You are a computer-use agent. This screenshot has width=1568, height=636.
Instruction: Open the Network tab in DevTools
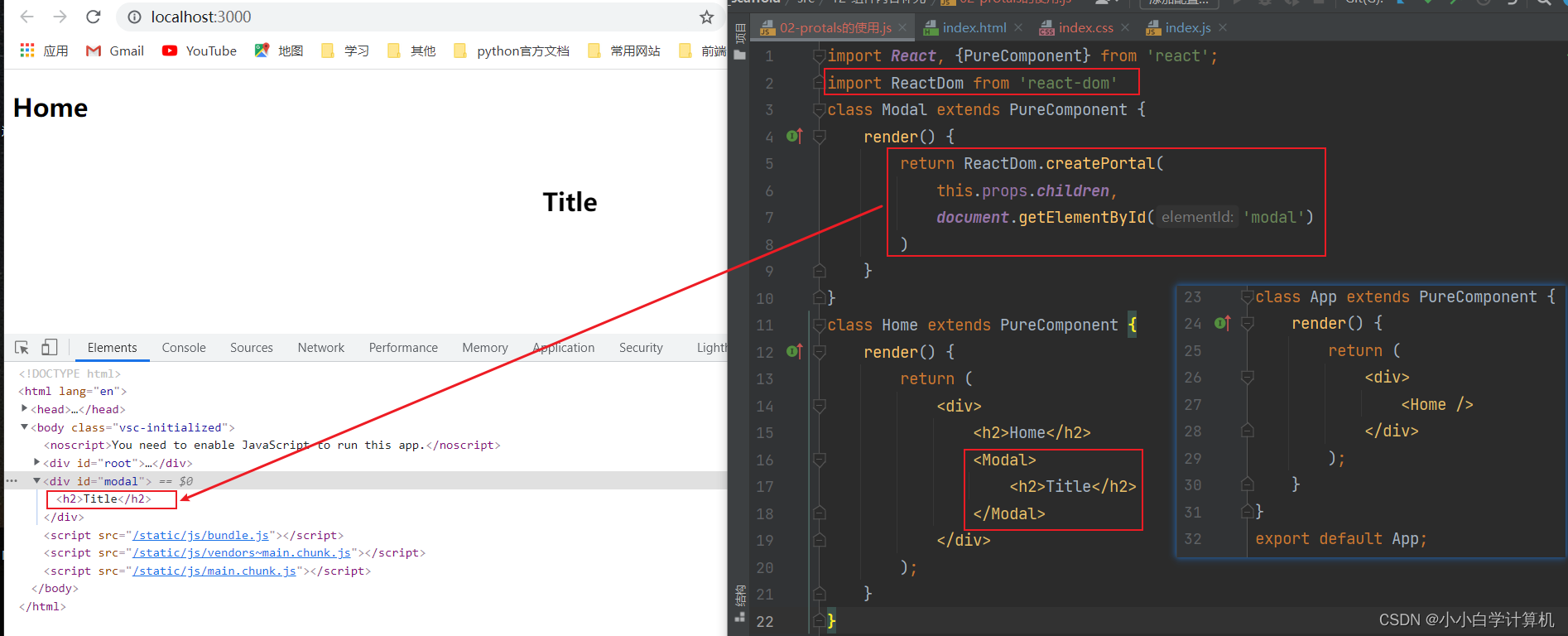point(321,348)
